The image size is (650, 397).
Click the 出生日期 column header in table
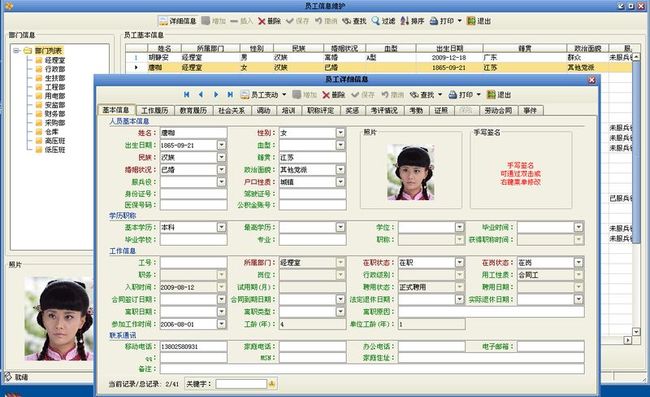pos(449,48)
